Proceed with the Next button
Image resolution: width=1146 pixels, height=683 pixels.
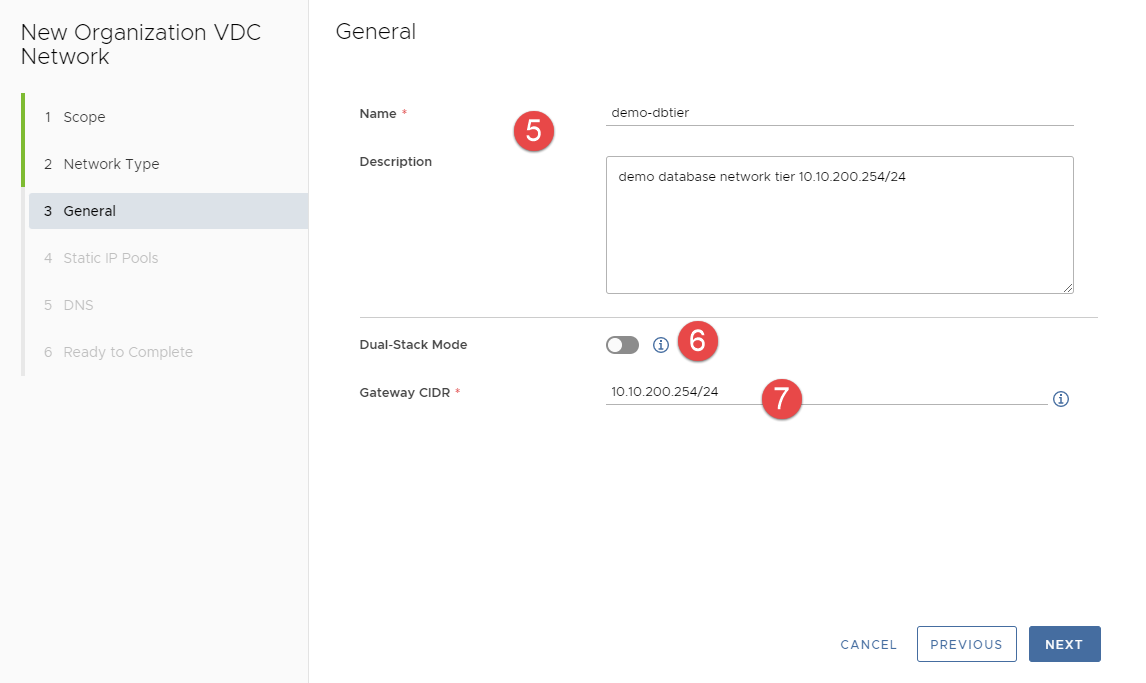(x=1064, y=645)
